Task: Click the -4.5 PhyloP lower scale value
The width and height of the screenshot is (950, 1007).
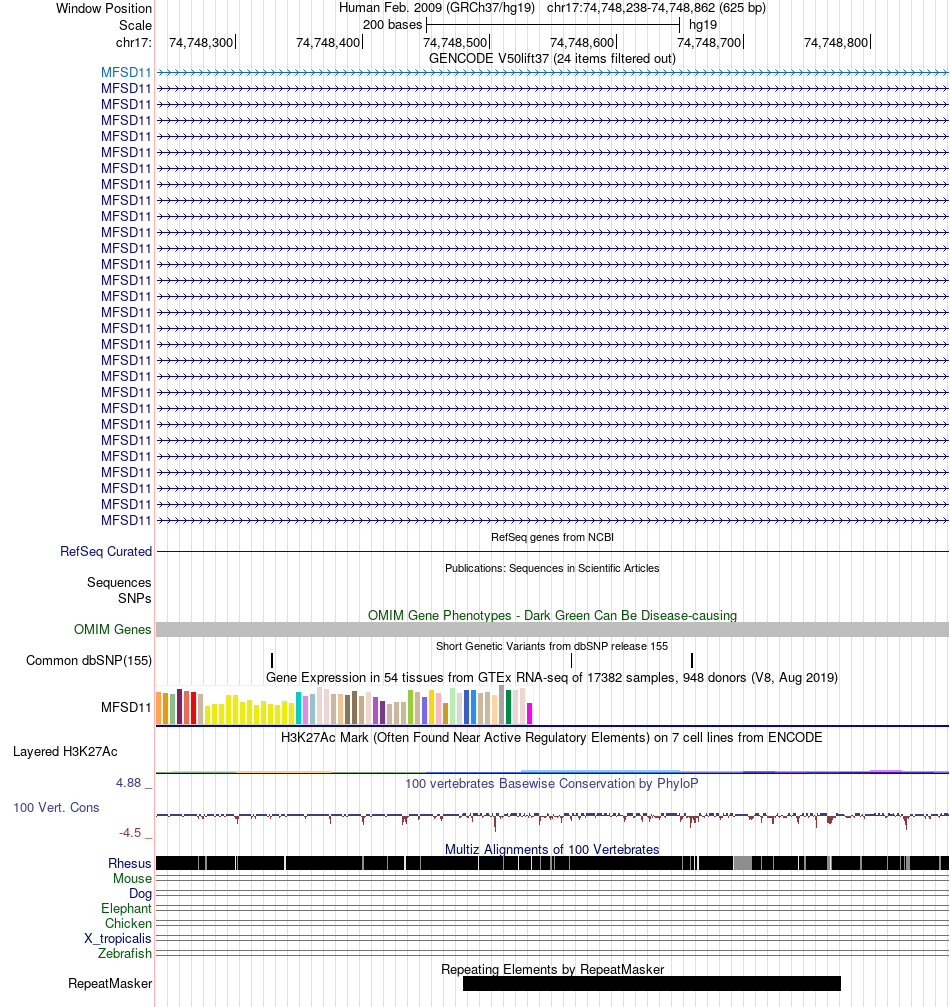Action: 130,833
